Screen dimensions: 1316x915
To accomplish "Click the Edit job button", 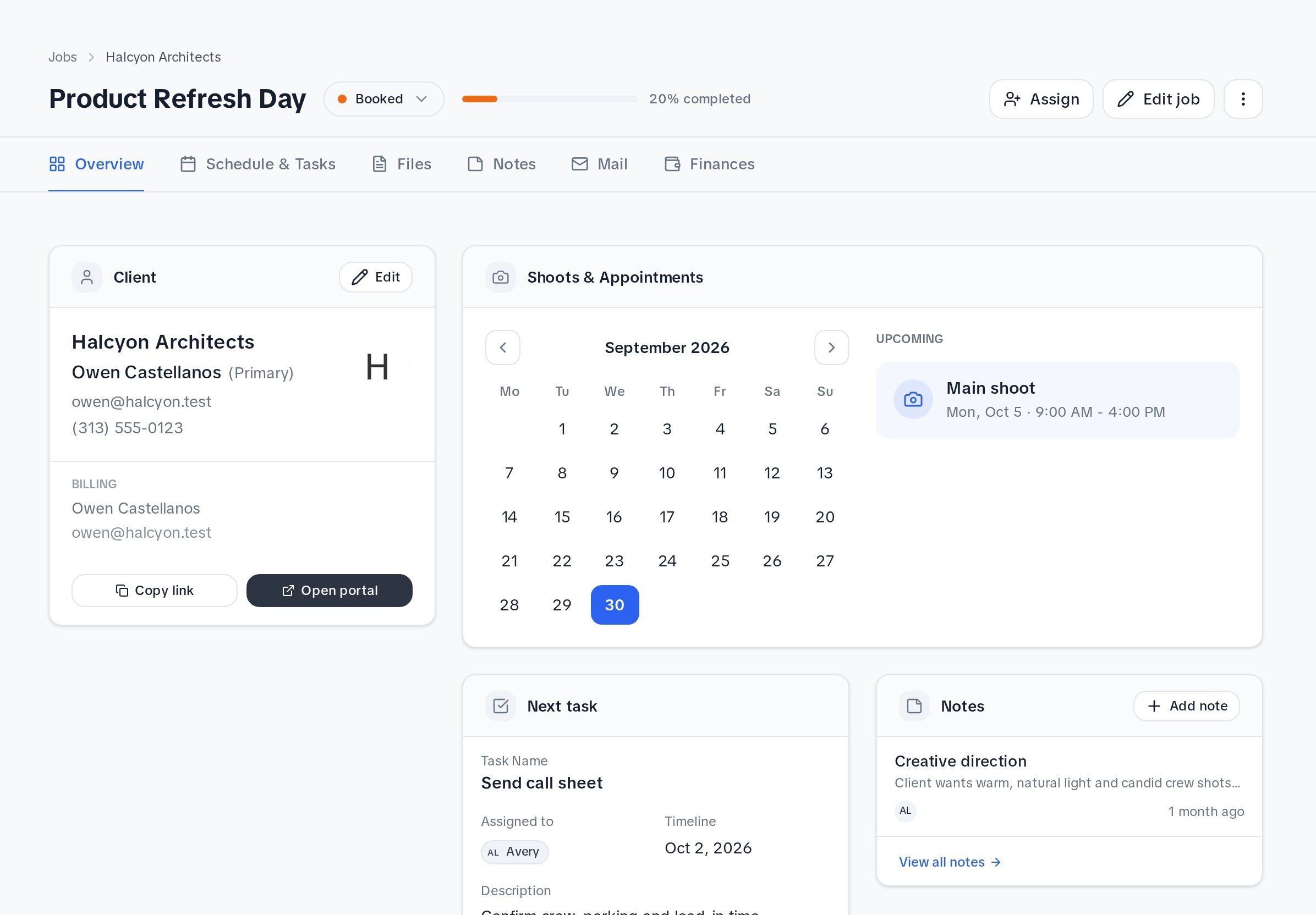I will (x=1158, y=99).
